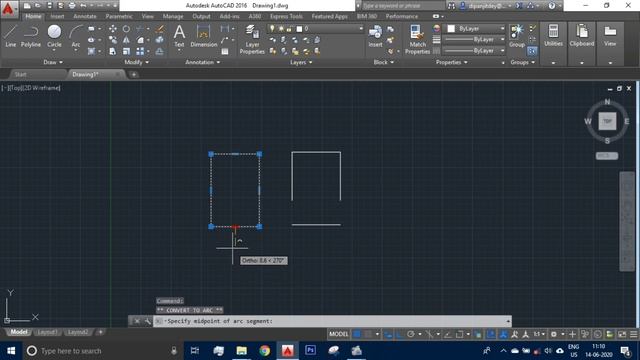The image size is (640, 360).
Task: Toggle Clean Screen in status bar
Action: pos(622,334)
